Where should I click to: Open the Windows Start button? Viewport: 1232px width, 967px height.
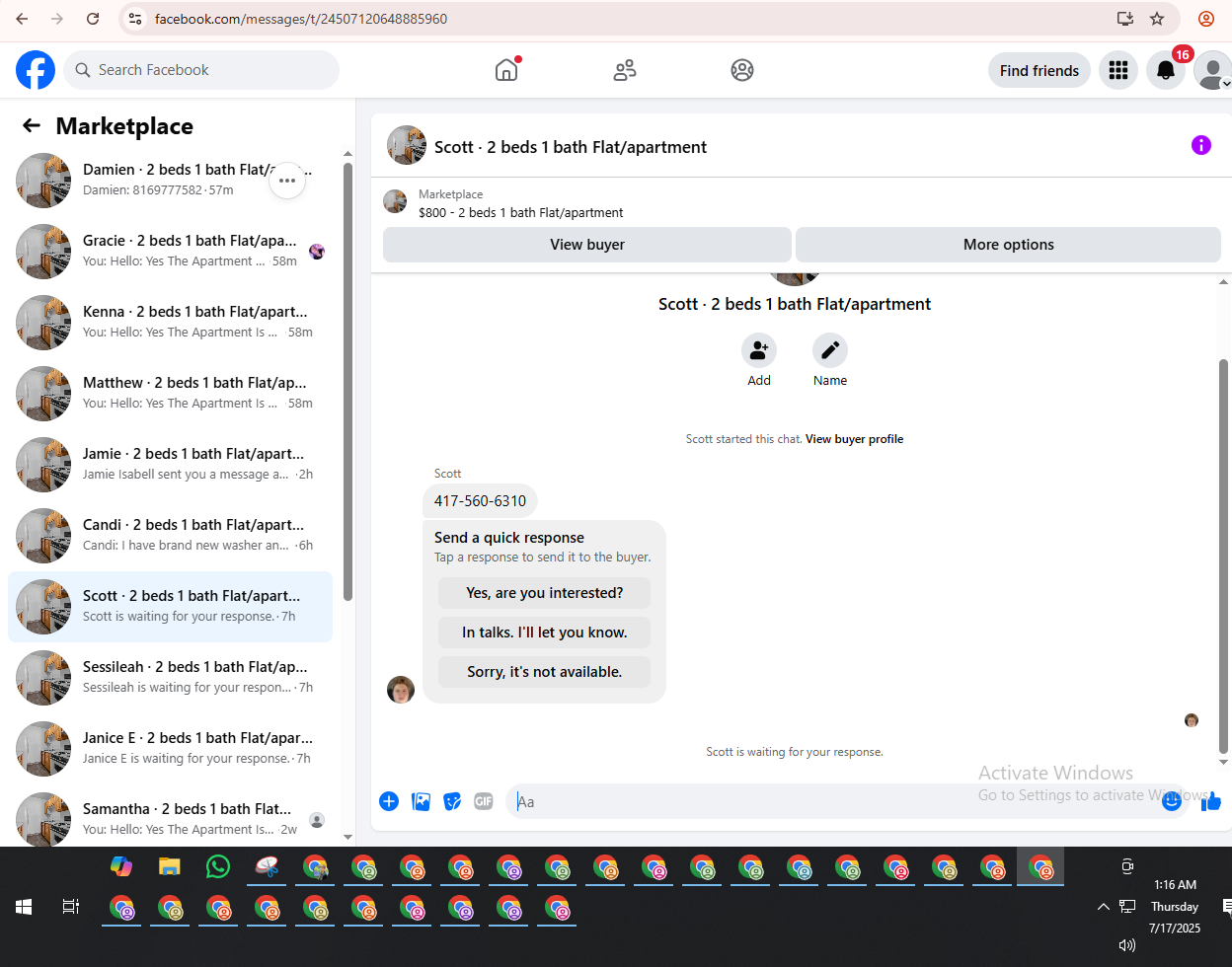pos(24,906)
